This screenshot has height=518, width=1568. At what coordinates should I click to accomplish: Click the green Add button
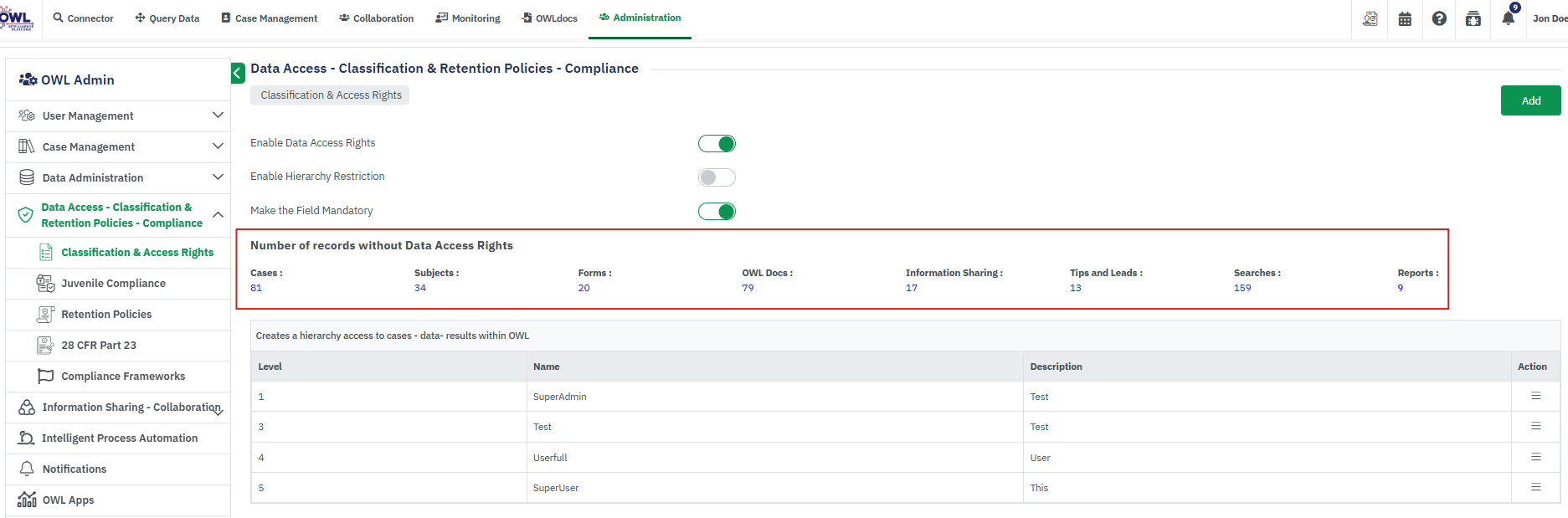coord(1530,100)
